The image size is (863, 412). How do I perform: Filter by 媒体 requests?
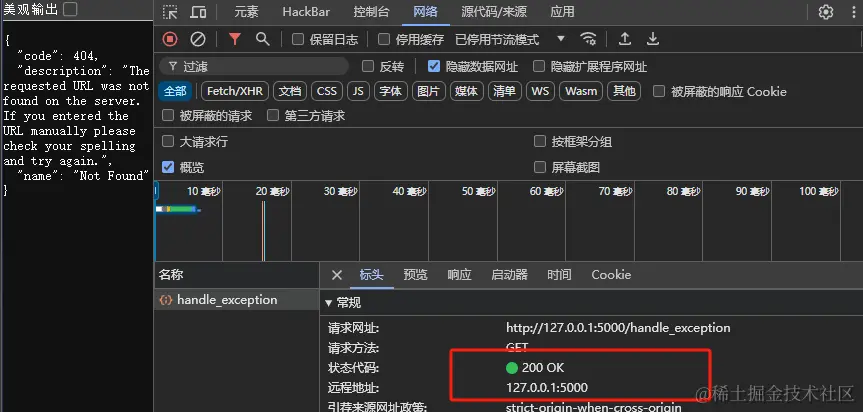pyautogui.click(x=466, y=91)
